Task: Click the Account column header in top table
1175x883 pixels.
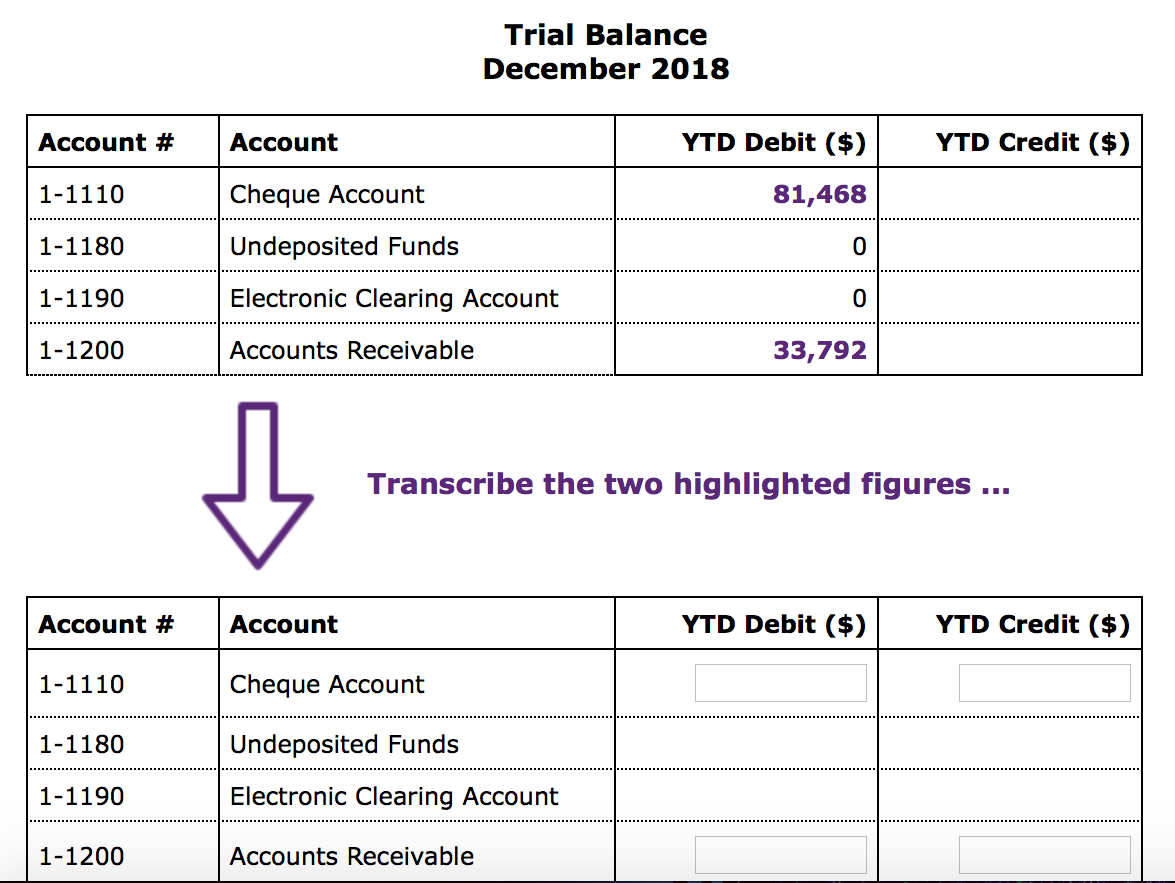Action: click(283, 142)
